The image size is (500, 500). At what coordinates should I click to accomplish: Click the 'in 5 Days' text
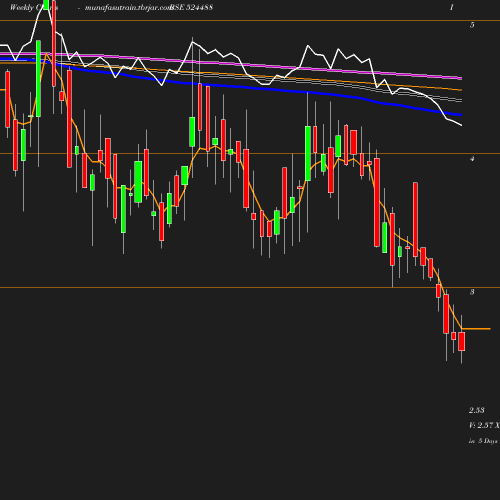483,441
